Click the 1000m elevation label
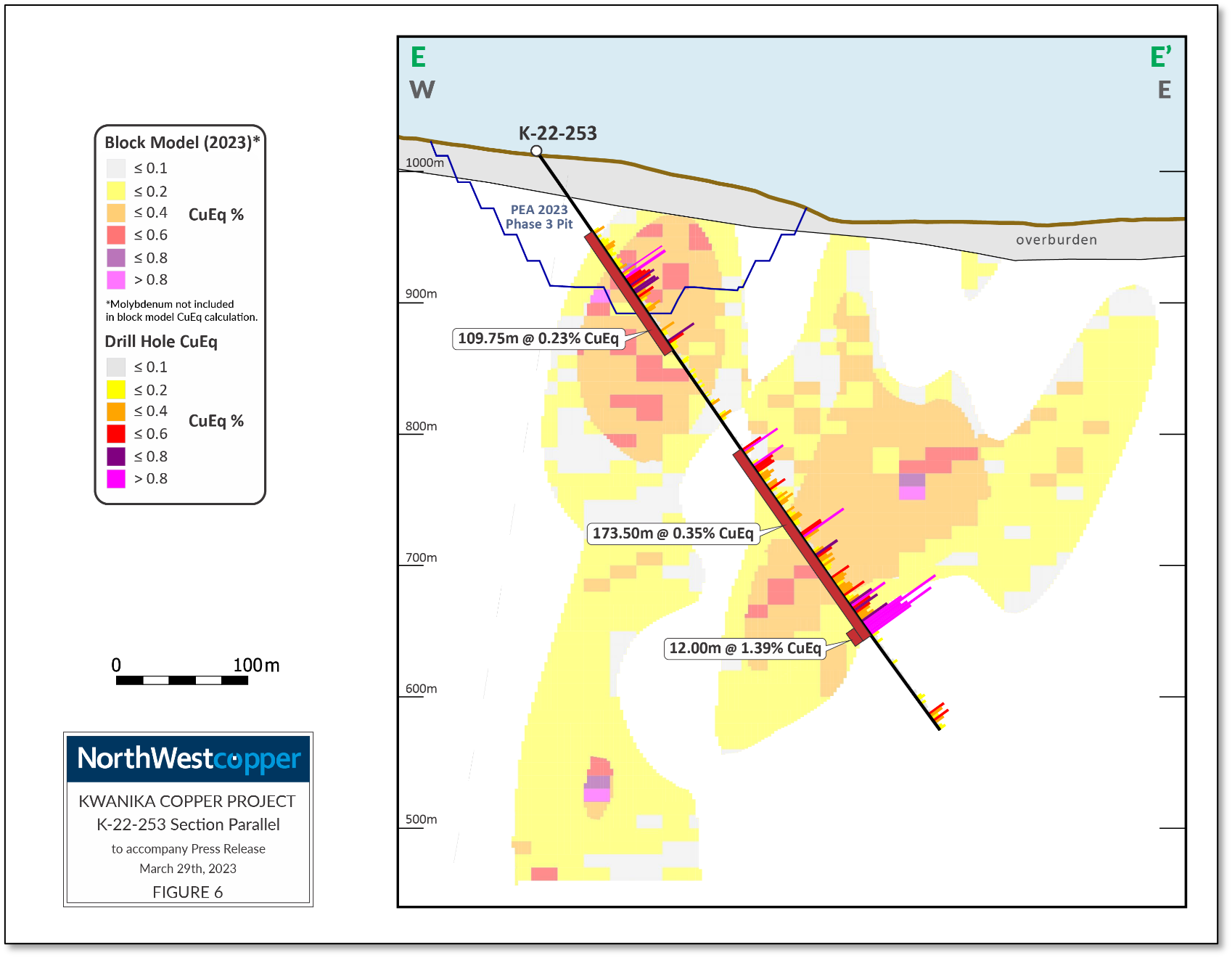Screen dimensions: 1232x958 pyautogui.click(x=424, y=163)
